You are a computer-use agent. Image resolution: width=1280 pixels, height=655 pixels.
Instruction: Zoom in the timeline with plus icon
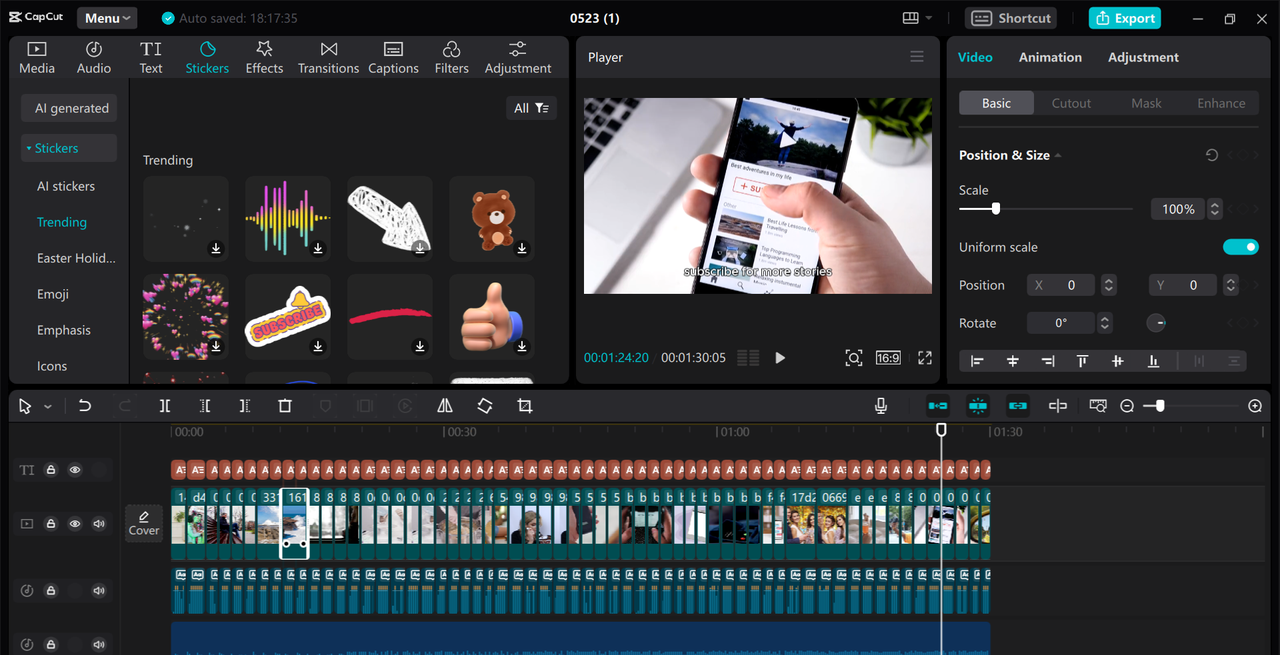(1255, 406)
